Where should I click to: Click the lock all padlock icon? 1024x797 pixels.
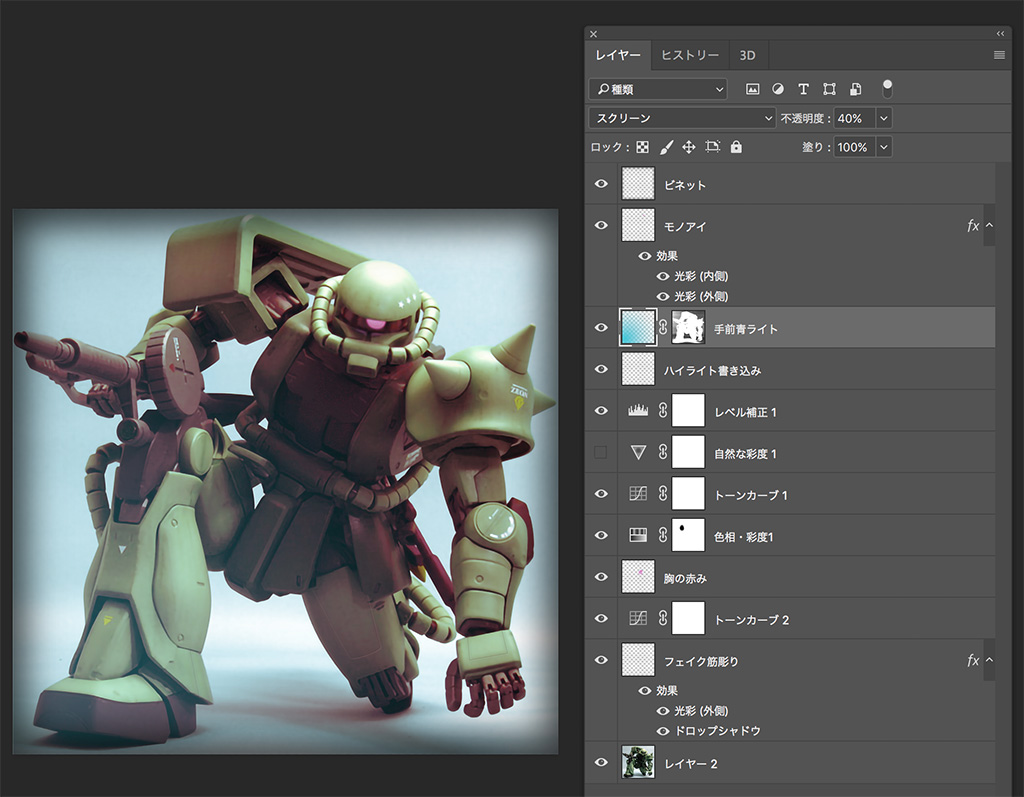pyautogui.click(x=736, y=147)
